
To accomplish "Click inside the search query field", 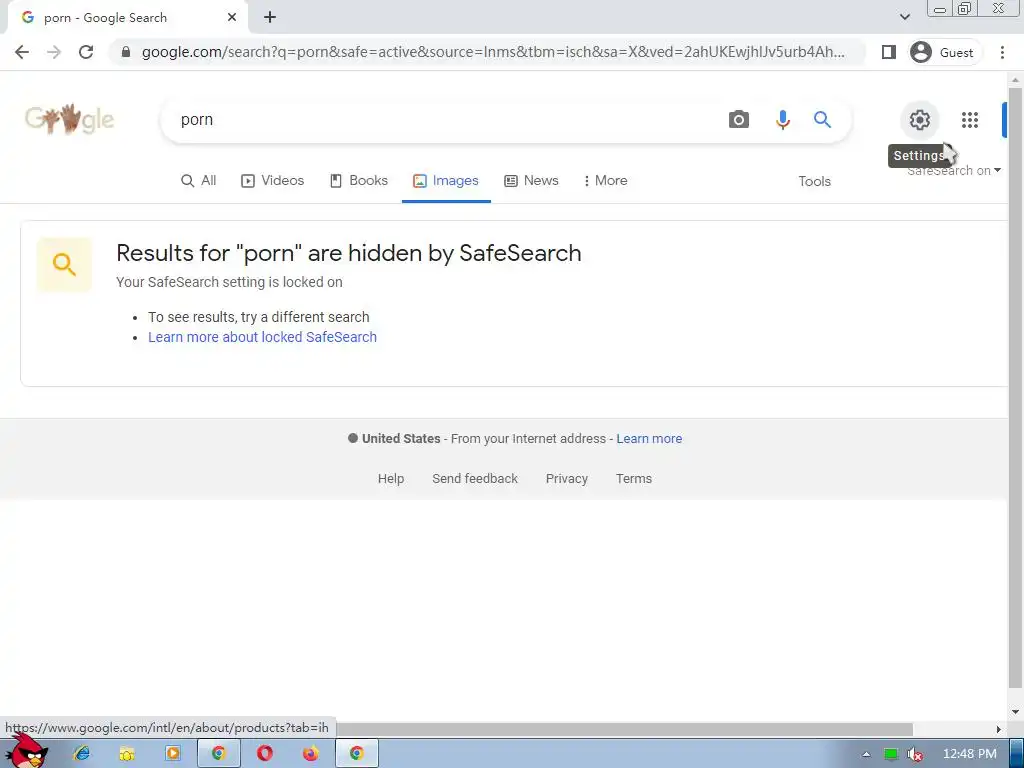I will [x=444, y=120].
